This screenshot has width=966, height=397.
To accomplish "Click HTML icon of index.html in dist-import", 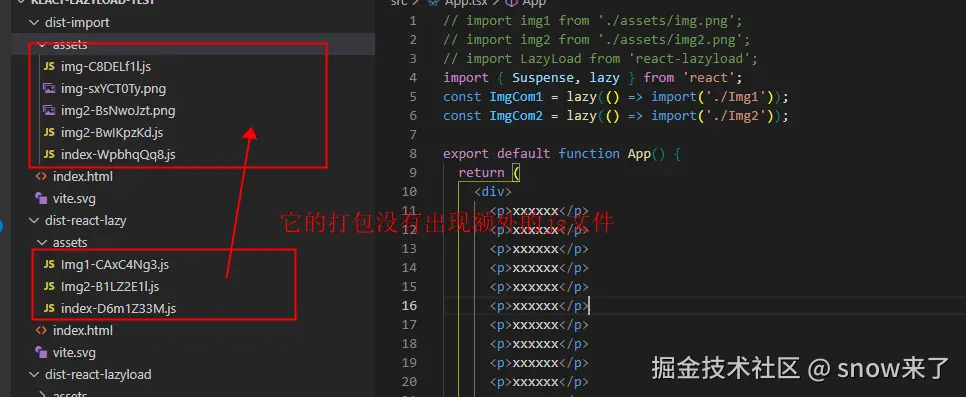I will pyautogui.click(x=41, y=177).
